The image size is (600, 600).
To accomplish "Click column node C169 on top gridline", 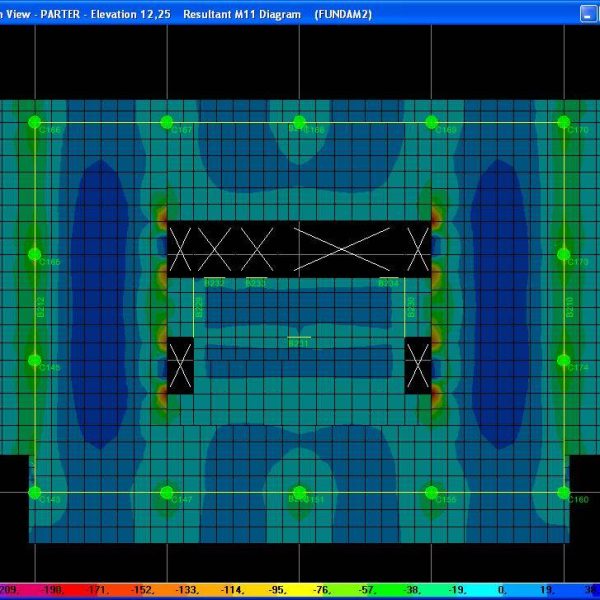I will pos(431,122).
